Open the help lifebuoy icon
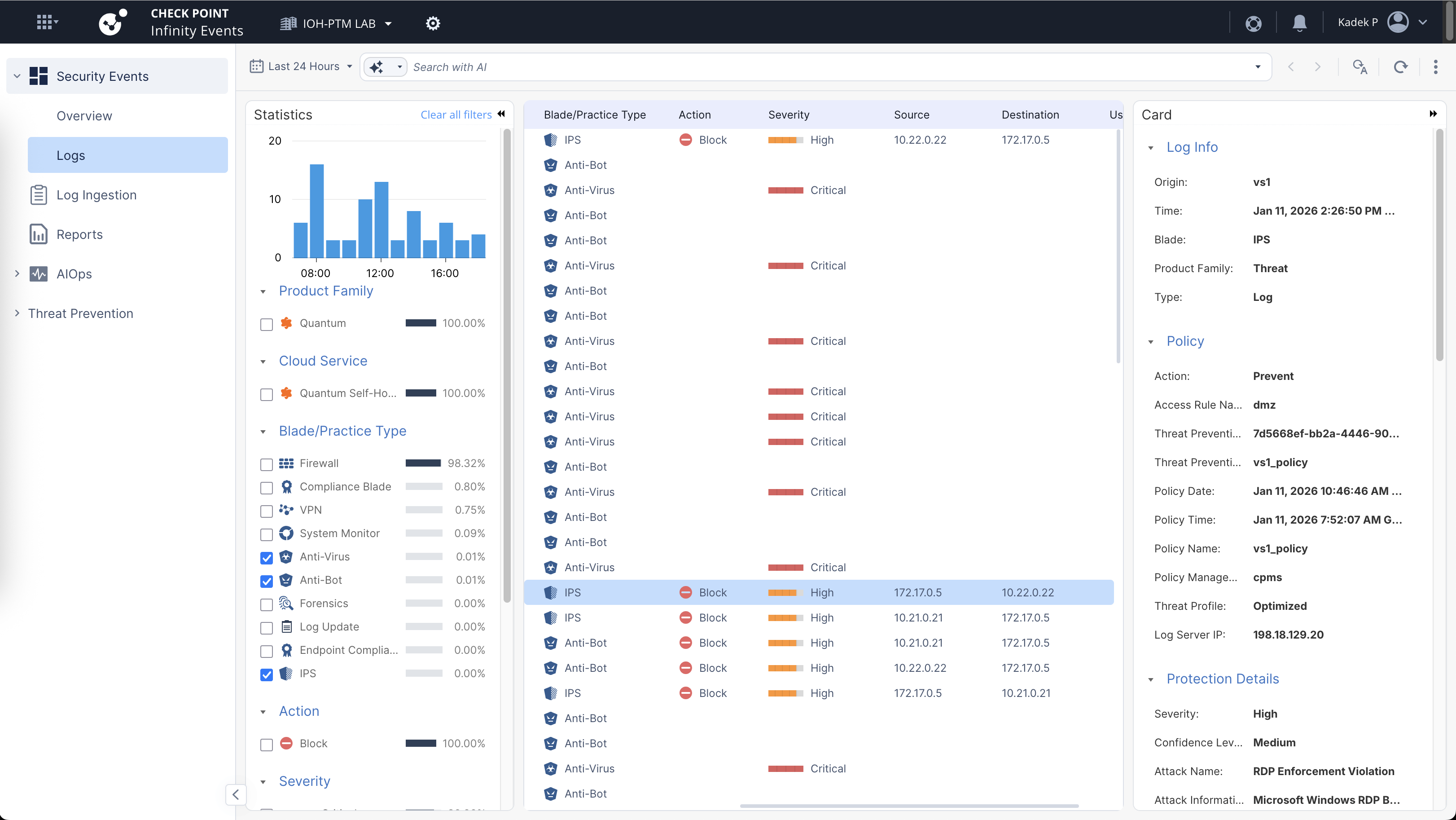The height and width of the screenshot is (820, 1456). pyautogui.click(x=1253, y=23)
